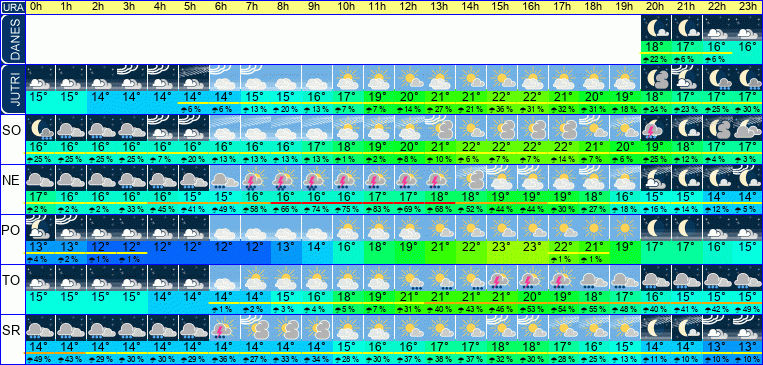This screenshot has width=763, height=365.
Task: Click the 23h hour column header
Action: 747,7
